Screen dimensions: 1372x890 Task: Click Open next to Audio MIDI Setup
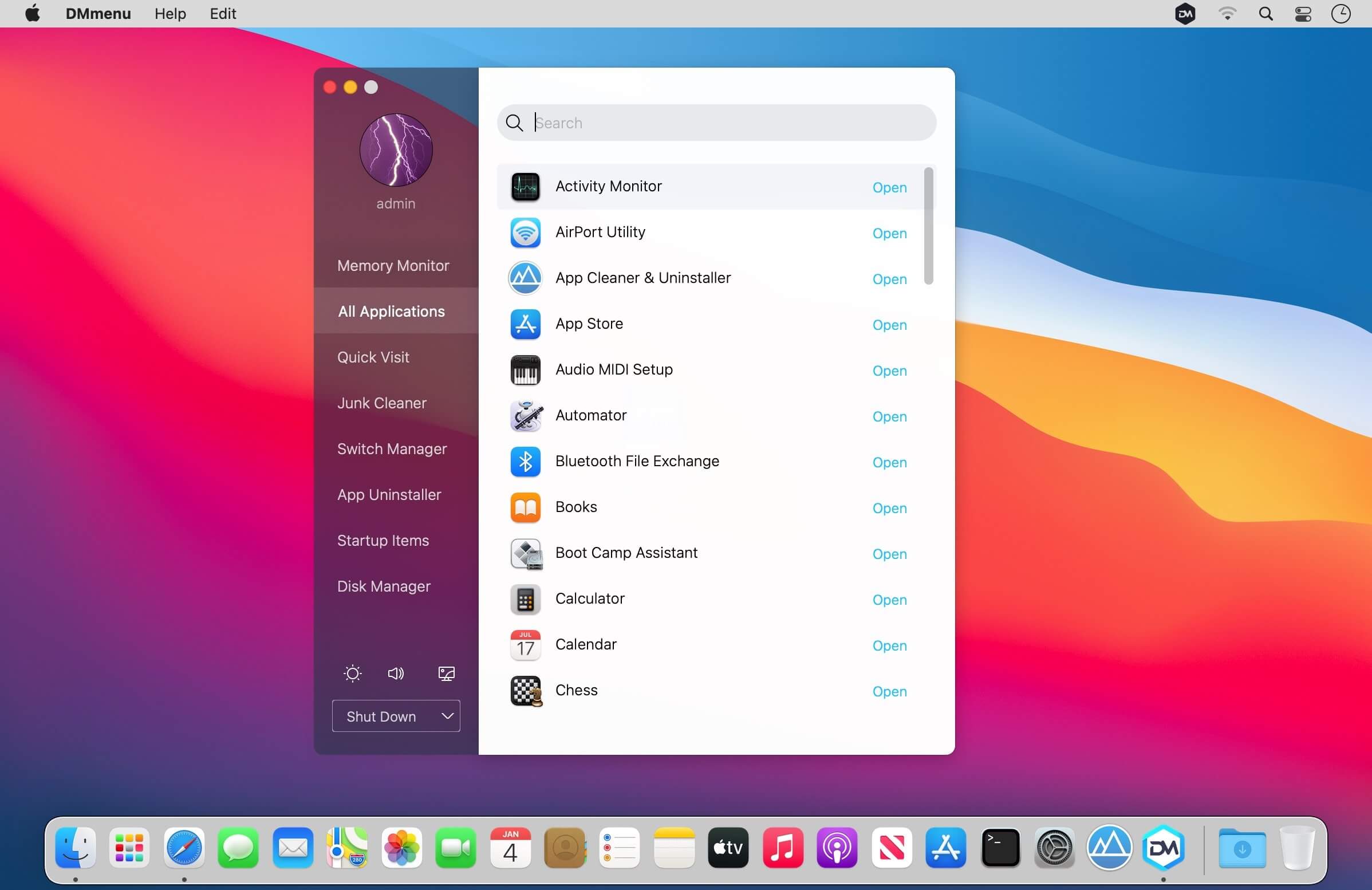[x=889, y=371]
